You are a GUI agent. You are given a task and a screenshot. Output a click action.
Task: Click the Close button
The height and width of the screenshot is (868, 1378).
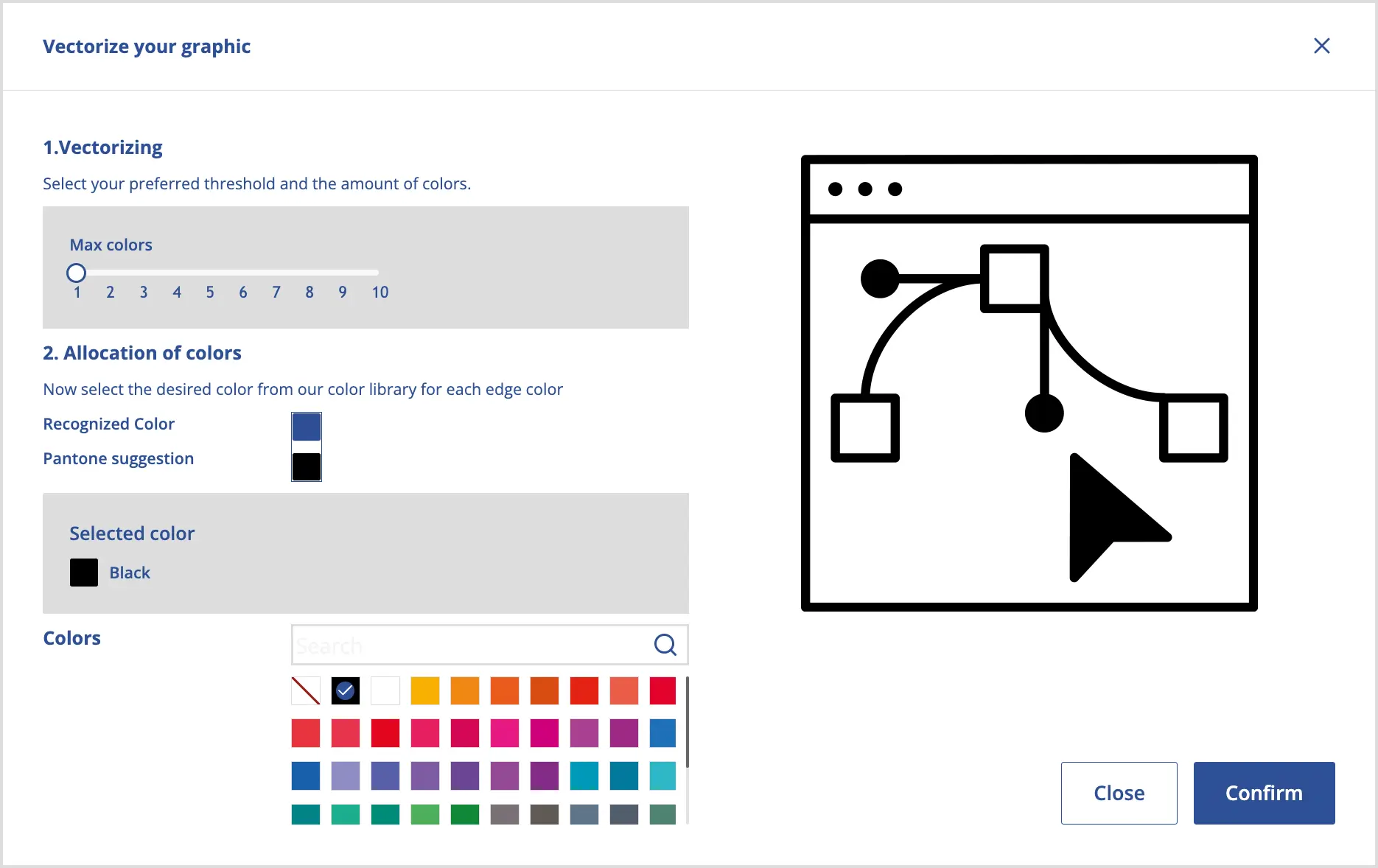[1119, 793]
